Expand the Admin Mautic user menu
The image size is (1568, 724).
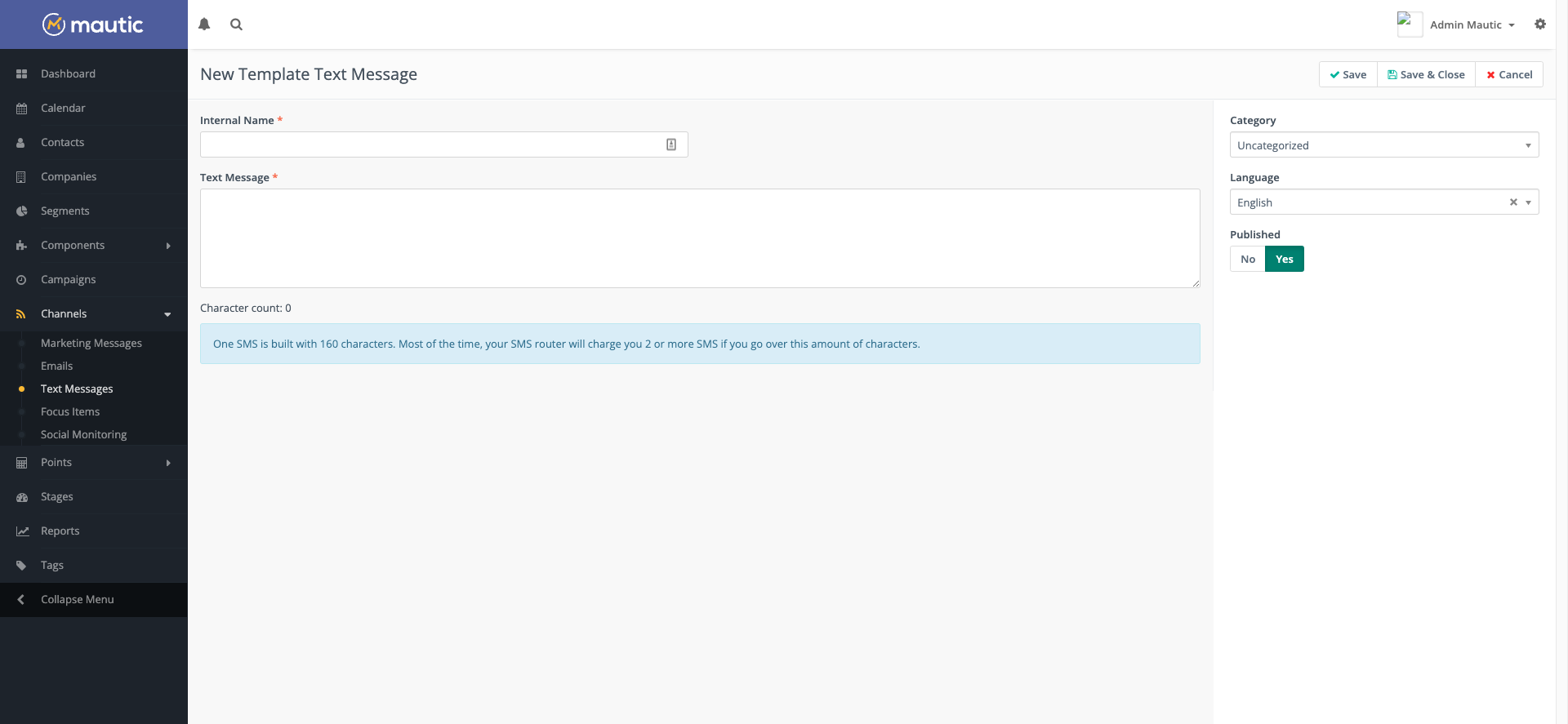pos(1472,24)
